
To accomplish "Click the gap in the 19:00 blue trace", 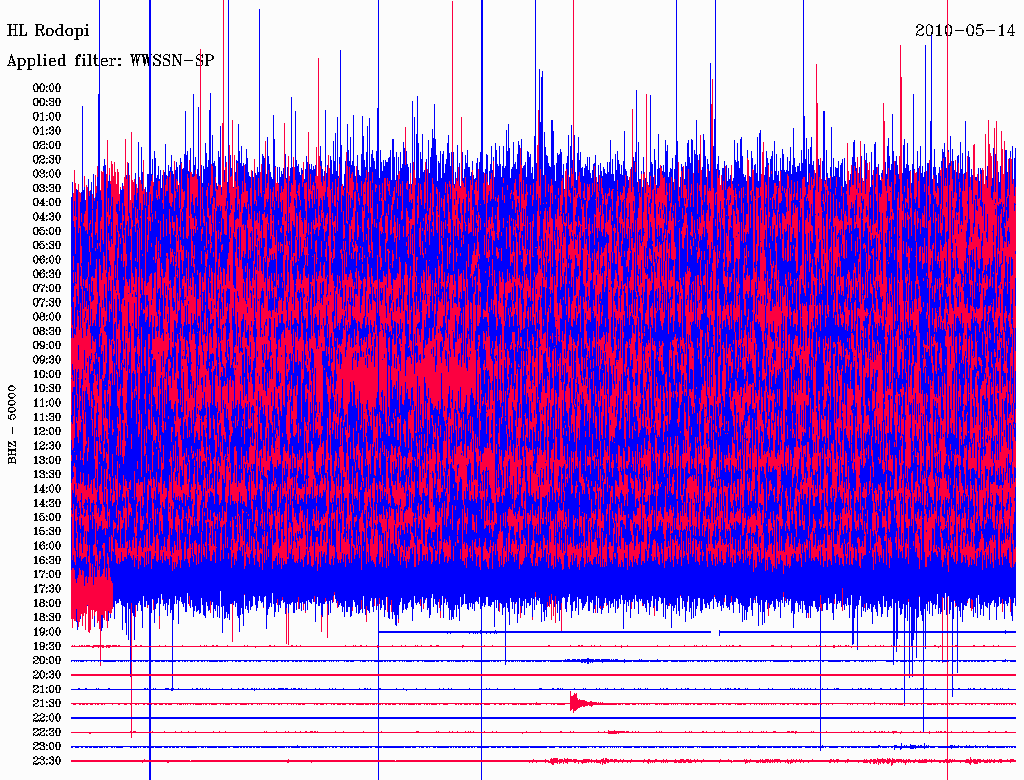I will [716, 632].
